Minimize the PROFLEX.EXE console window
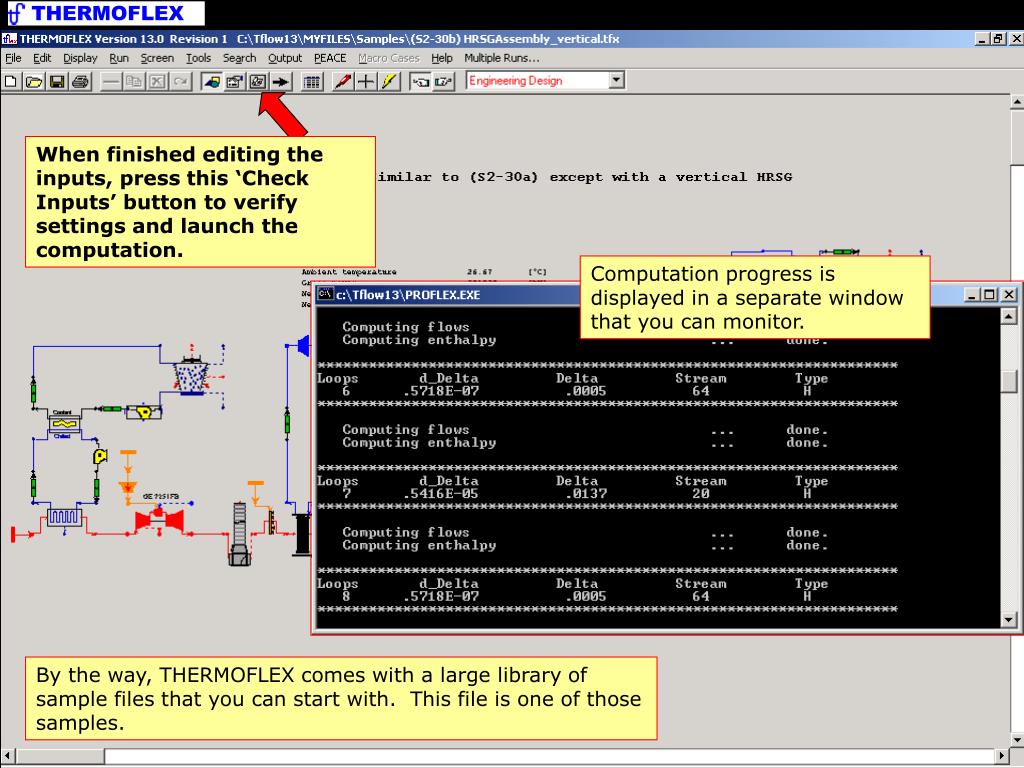 (x=972, y=295)
